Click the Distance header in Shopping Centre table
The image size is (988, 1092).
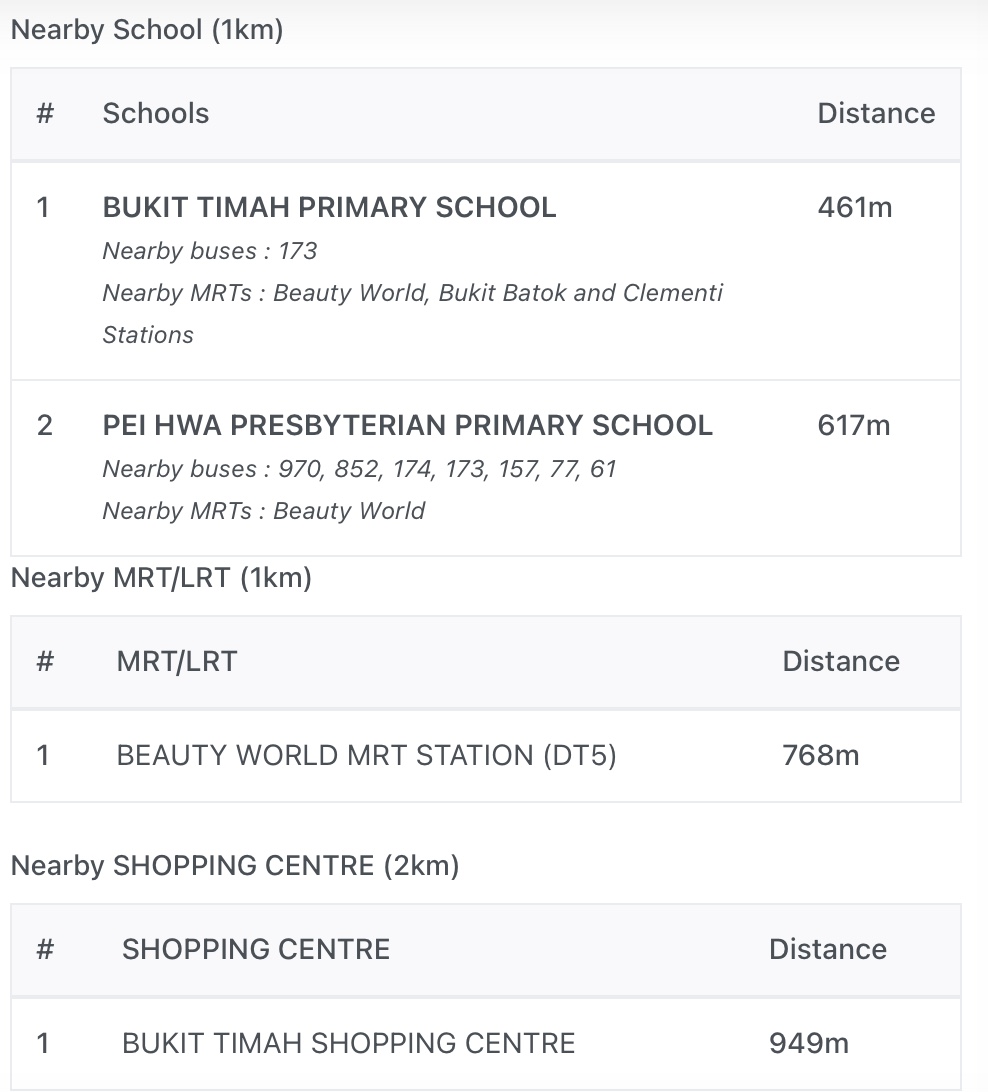click(827, 949)
